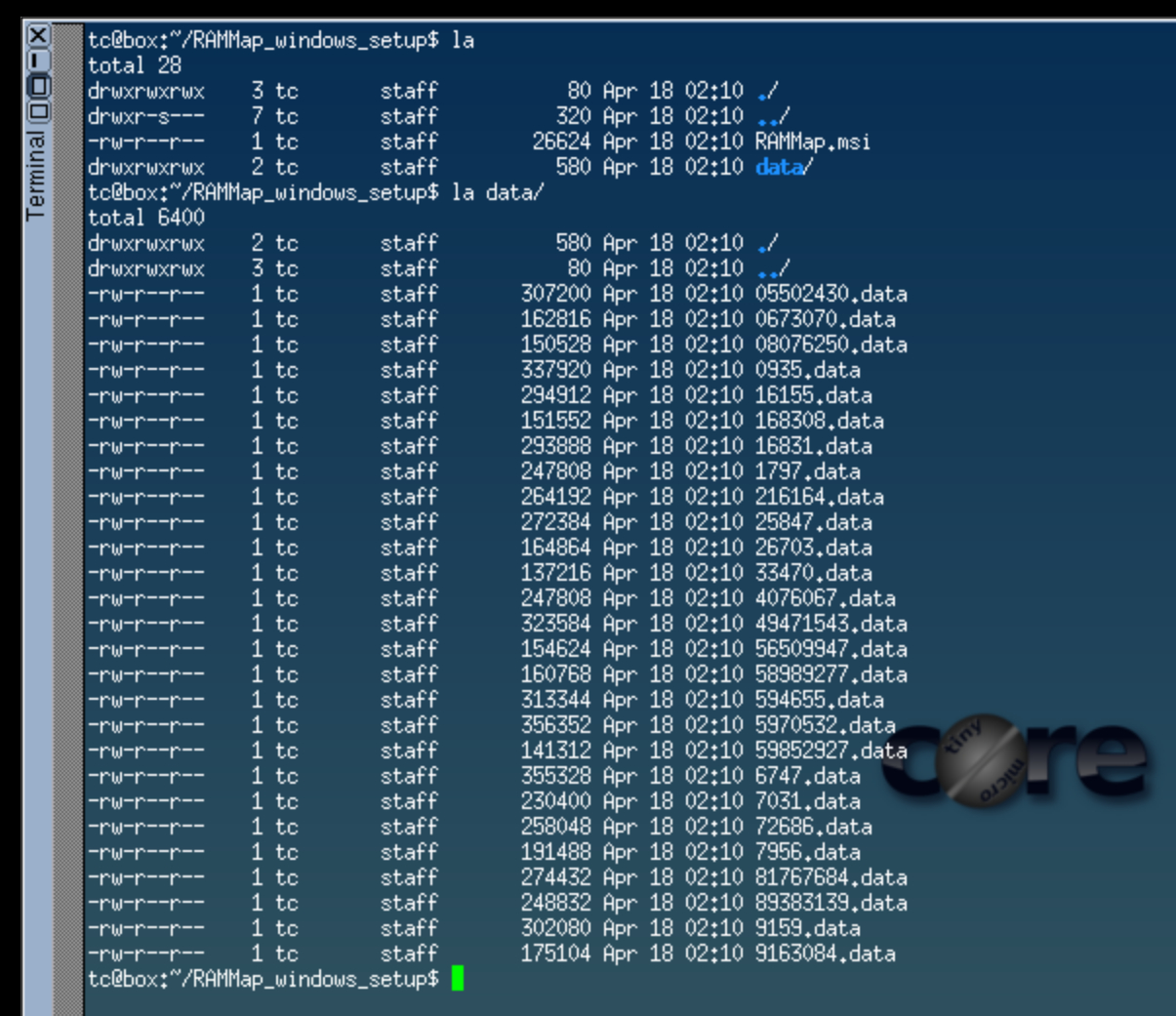
Task: Click the 216164.data filename
Action: [x=819, y=498]
